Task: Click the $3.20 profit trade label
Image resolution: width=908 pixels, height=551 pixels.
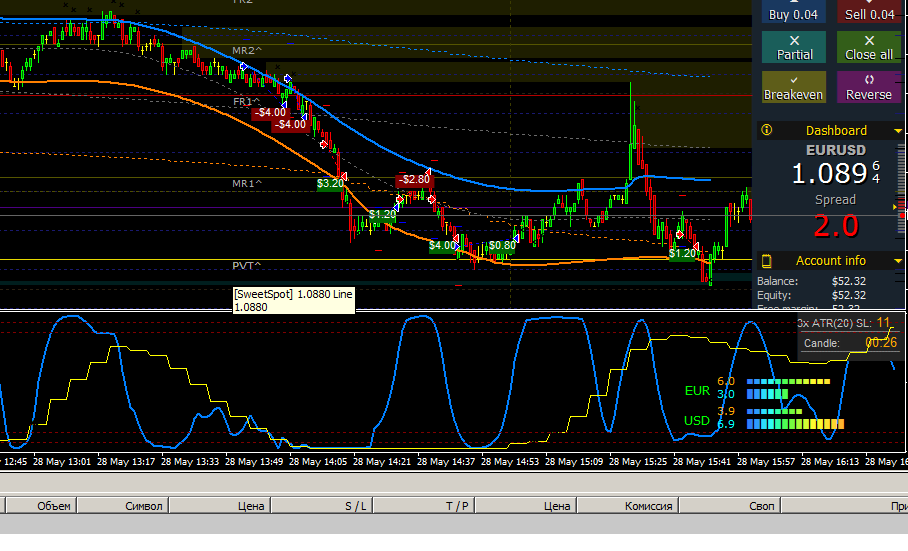Action: 331,183
